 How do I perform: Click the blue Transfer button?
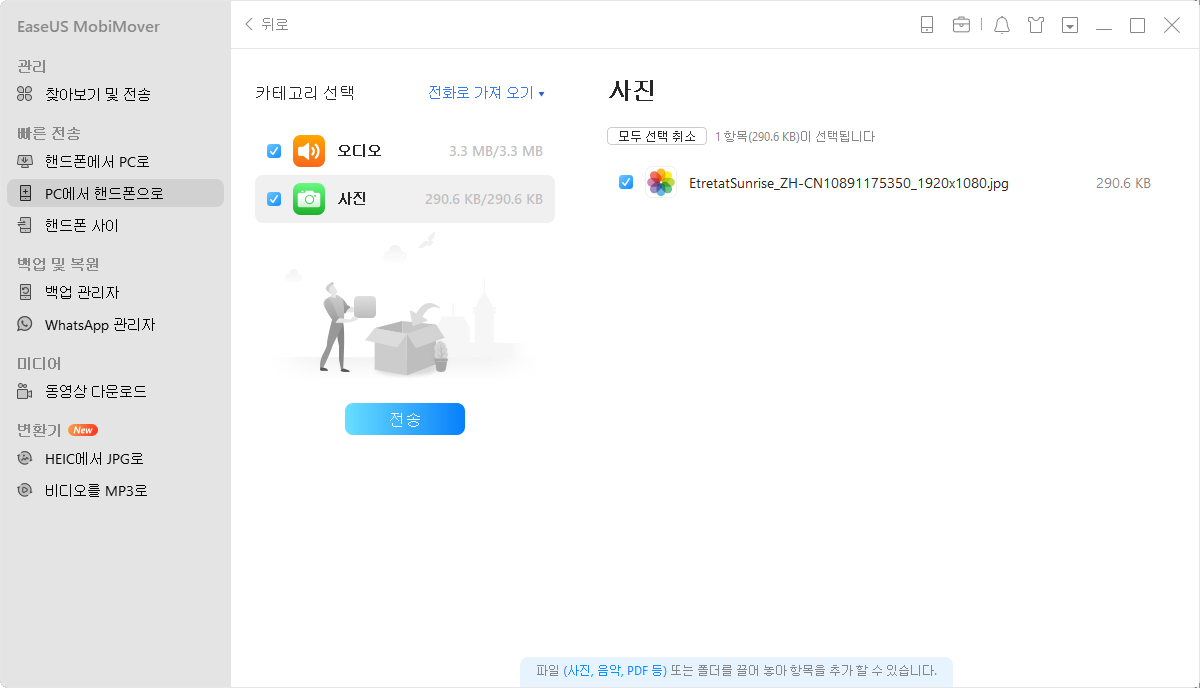click(404, 418)
